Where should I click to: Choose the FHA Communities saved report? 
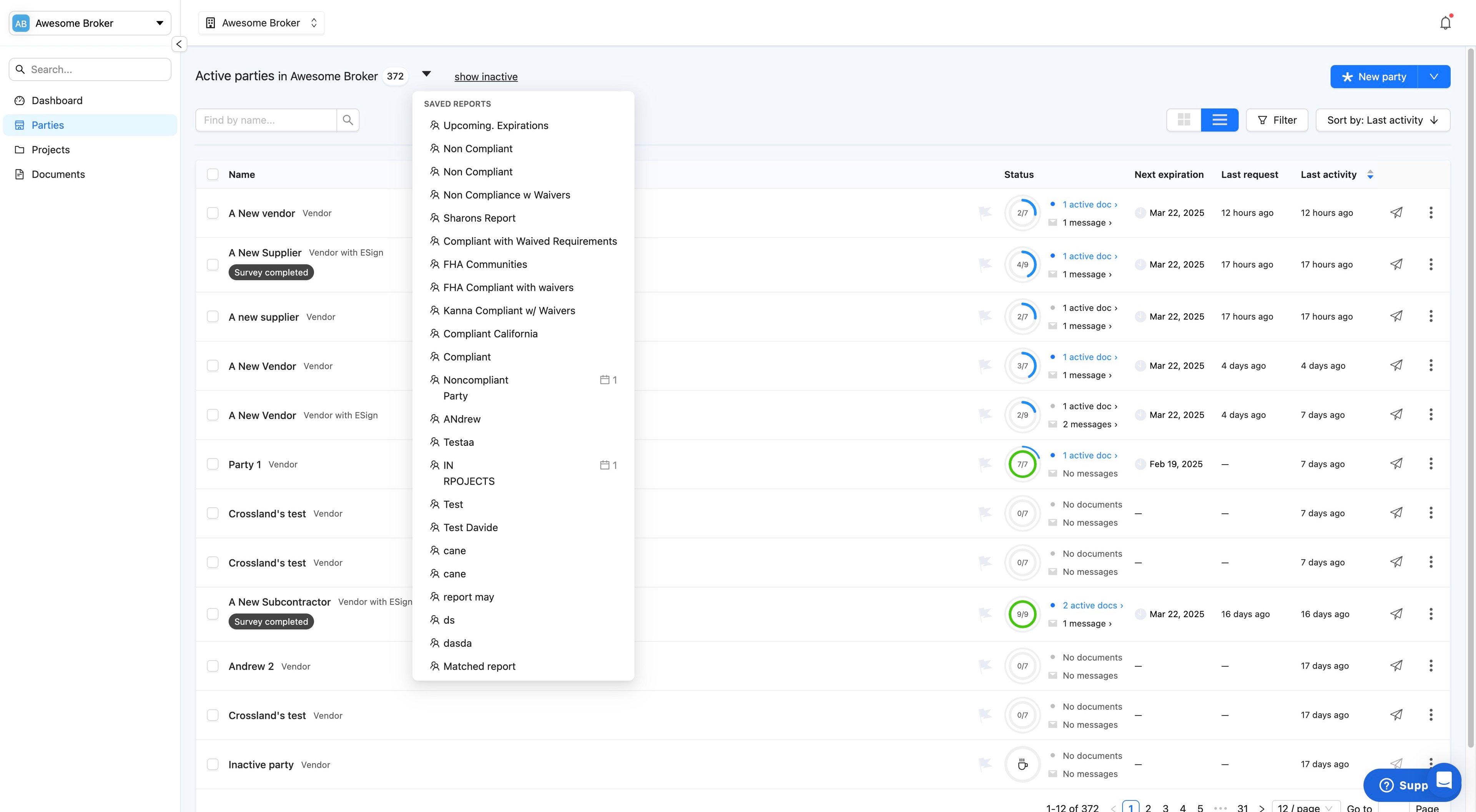(485, 264)
